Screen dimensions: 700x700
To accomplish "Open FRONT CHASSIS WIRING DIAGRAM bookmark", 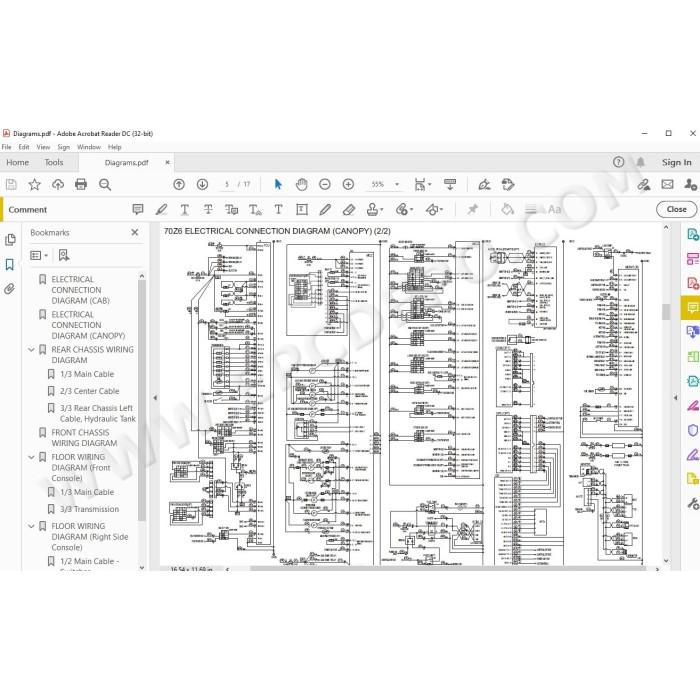I will [84, 438].
